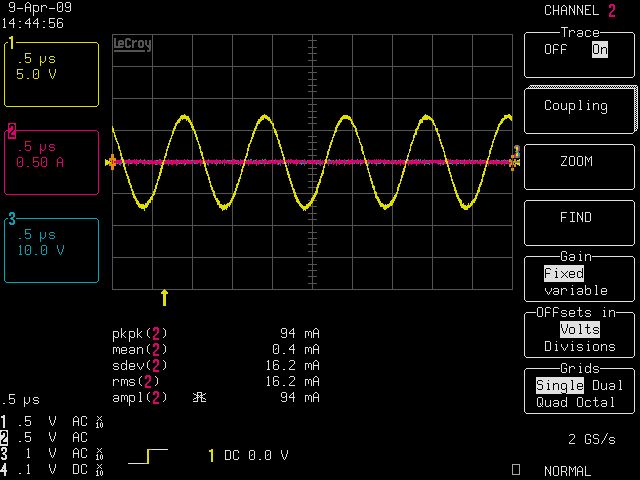Choose Quad grid layout
The width and height of the screenshot is (640, 480).
point(552,402)
